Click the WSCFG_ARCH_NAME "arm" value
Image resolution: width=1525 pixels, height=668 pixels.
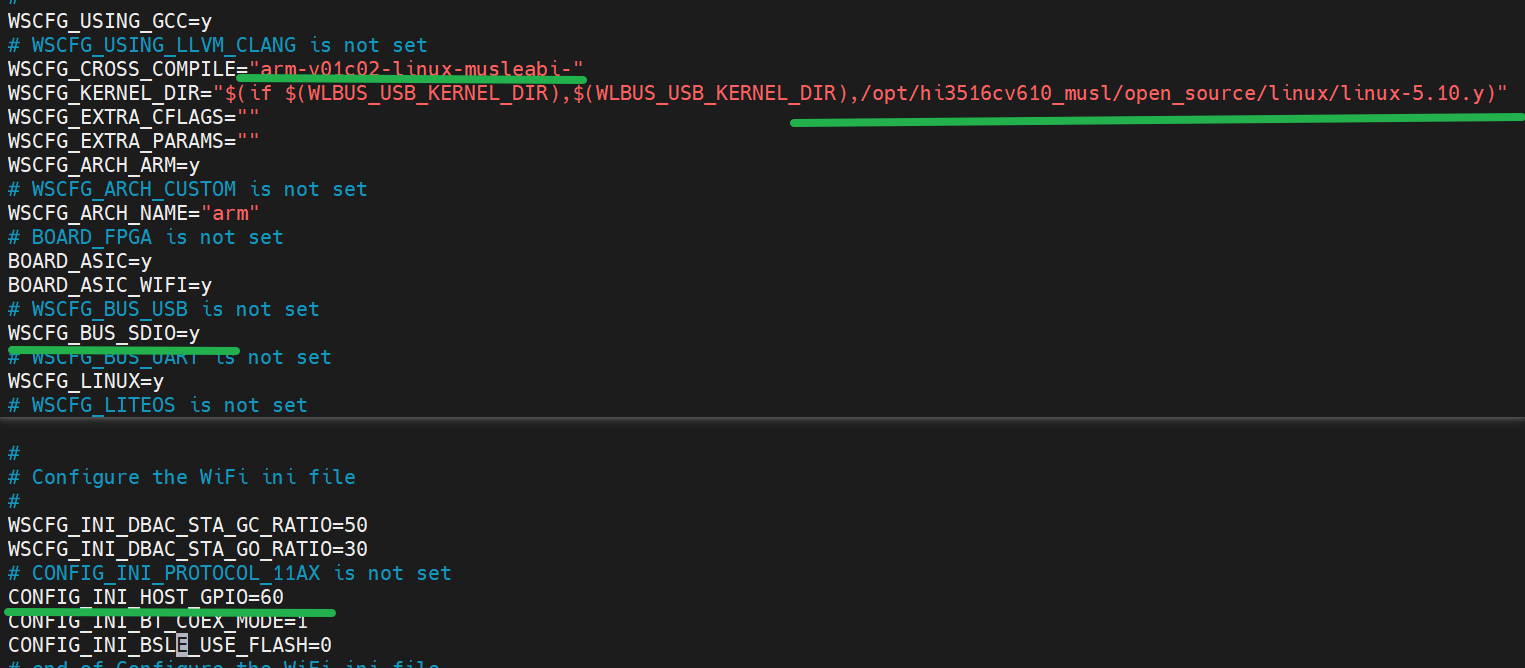click(x=230, y=213)
